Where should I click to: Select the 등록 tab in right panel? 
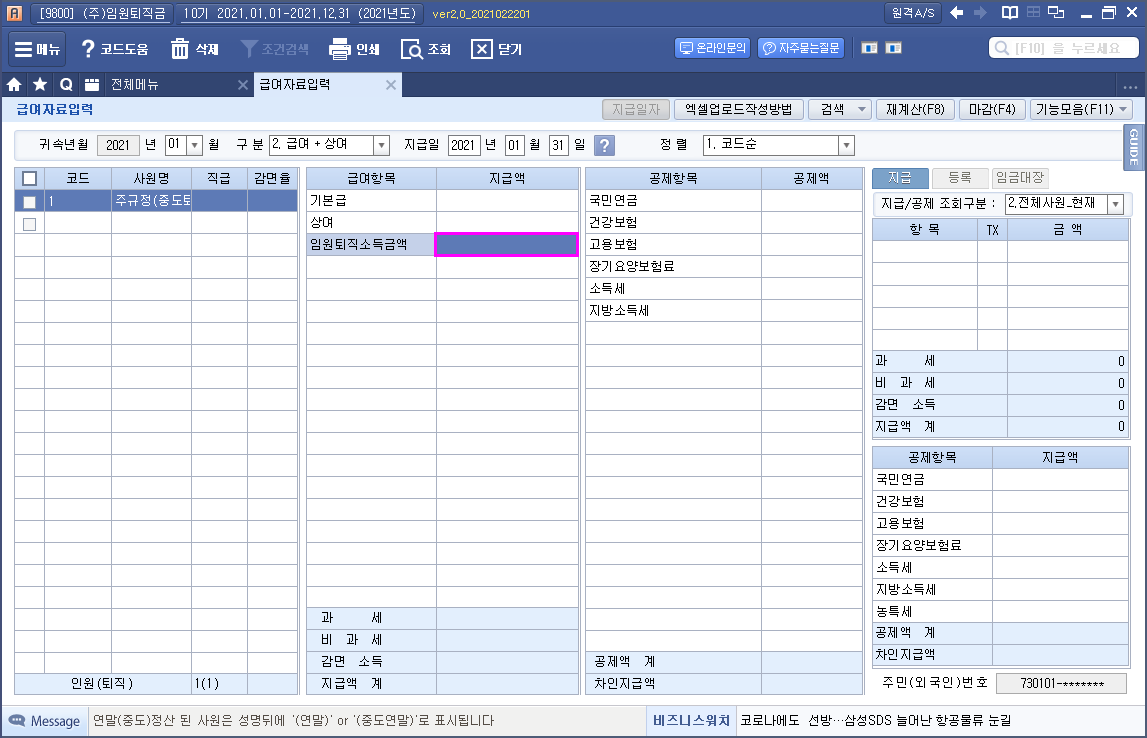coord(960,178)
